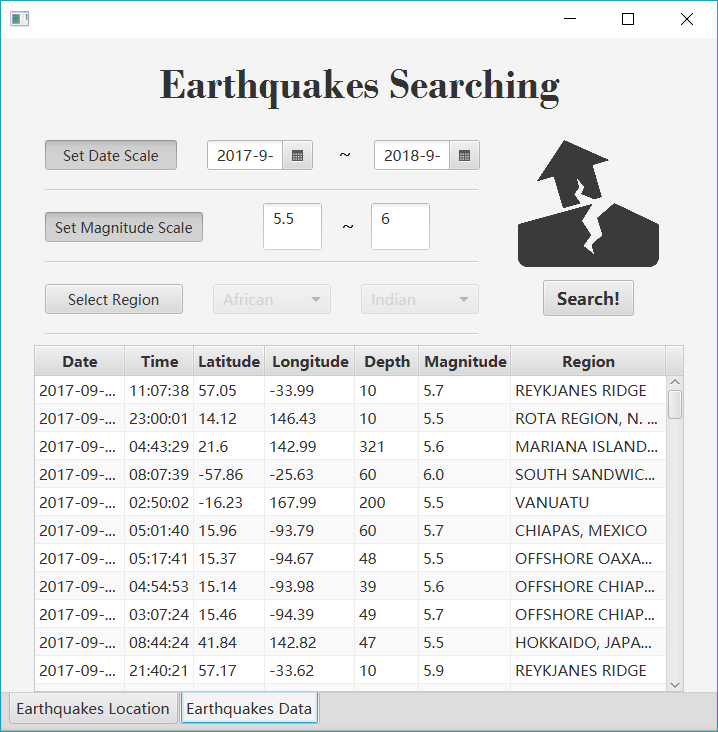Viewport: 718px width, 732px height.
Task: Click the magnitude cell 5.9
Action: (x=465, y=670)
